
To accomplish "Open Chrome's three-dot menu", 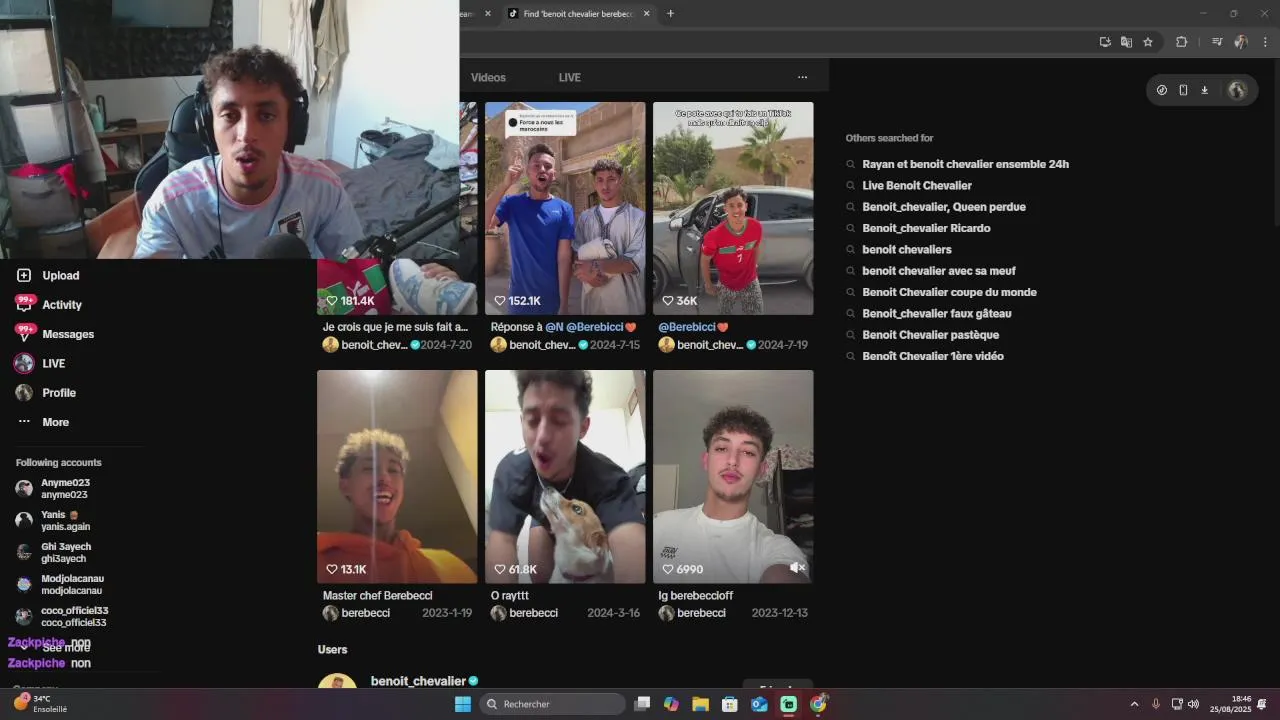I will 1265,42.
